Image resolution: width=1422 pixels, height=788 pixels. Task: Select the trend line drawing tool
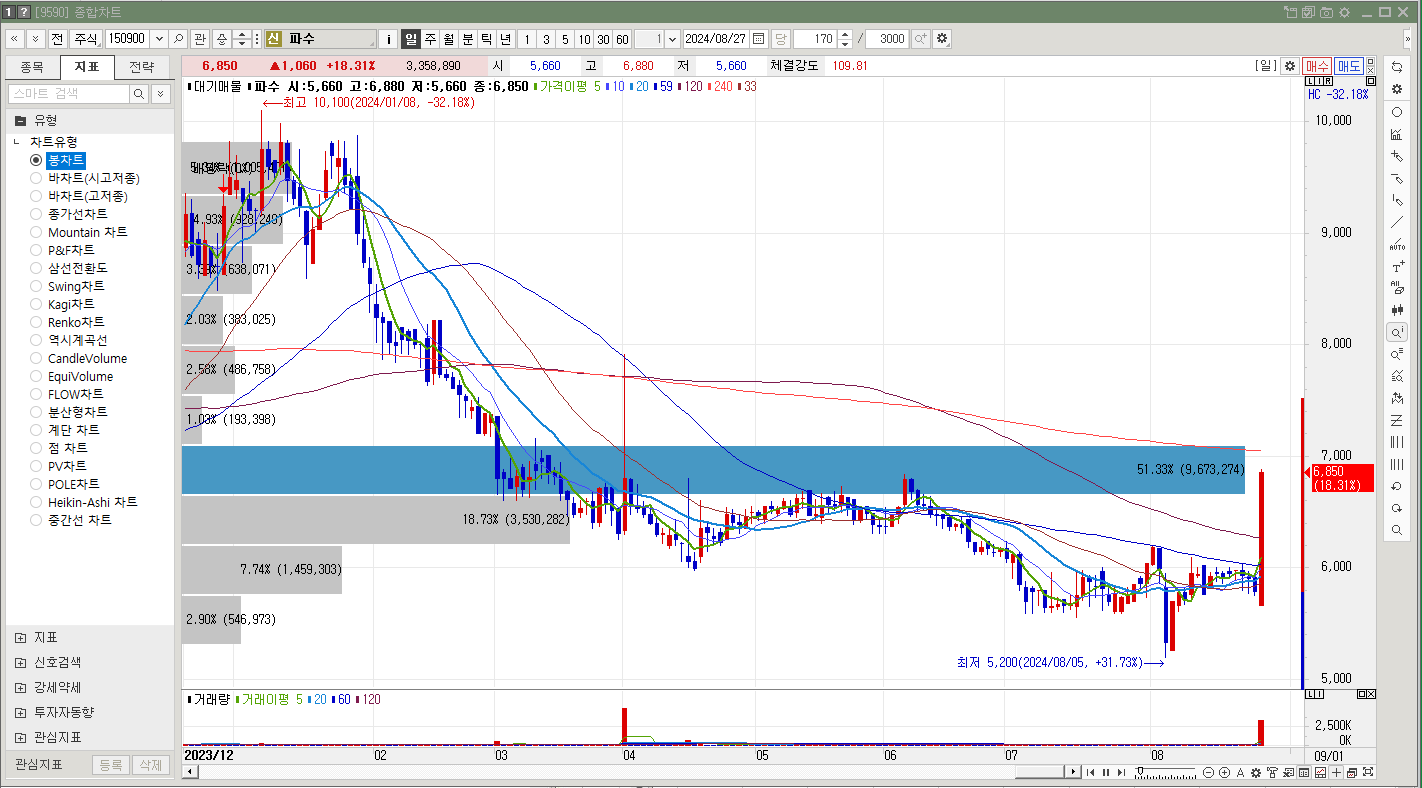point(1397,222)
